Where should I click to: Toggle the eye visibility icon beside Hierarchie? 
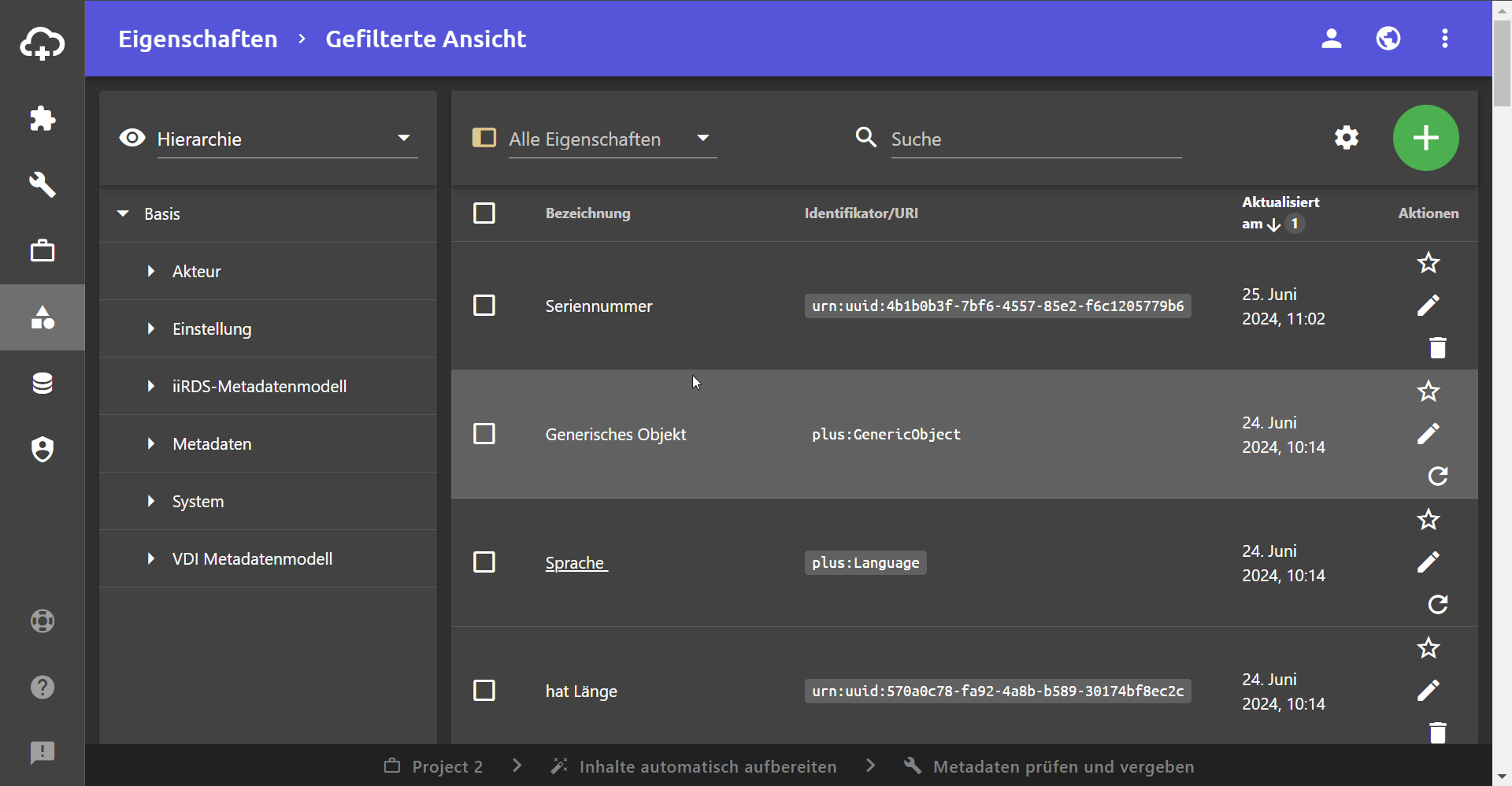[132, 138]
